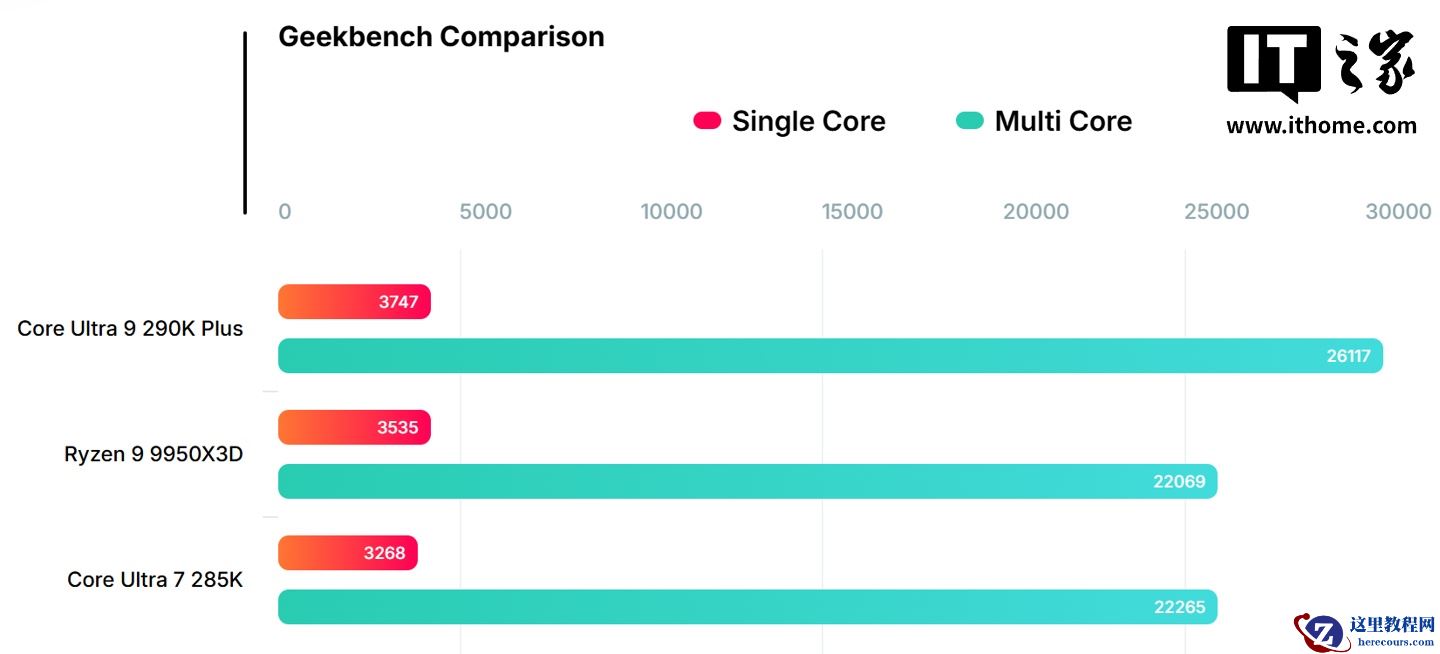
Task: Click the Geekbench Comparison title
Action: (x=441, y=37)
